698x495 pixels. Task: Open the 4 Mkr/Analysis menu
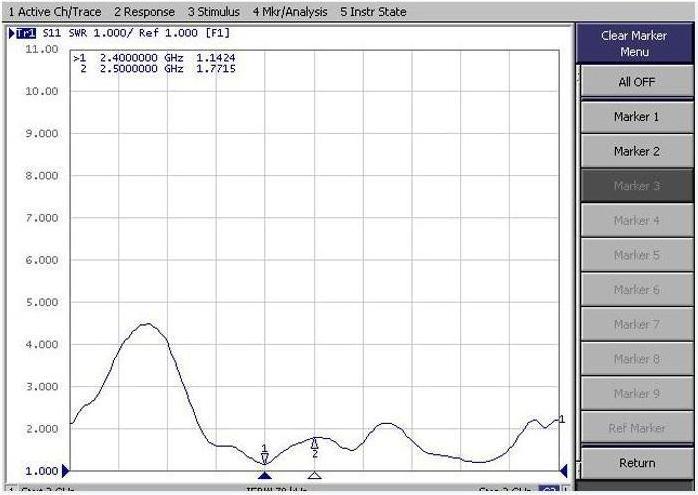tap(290, 12)
